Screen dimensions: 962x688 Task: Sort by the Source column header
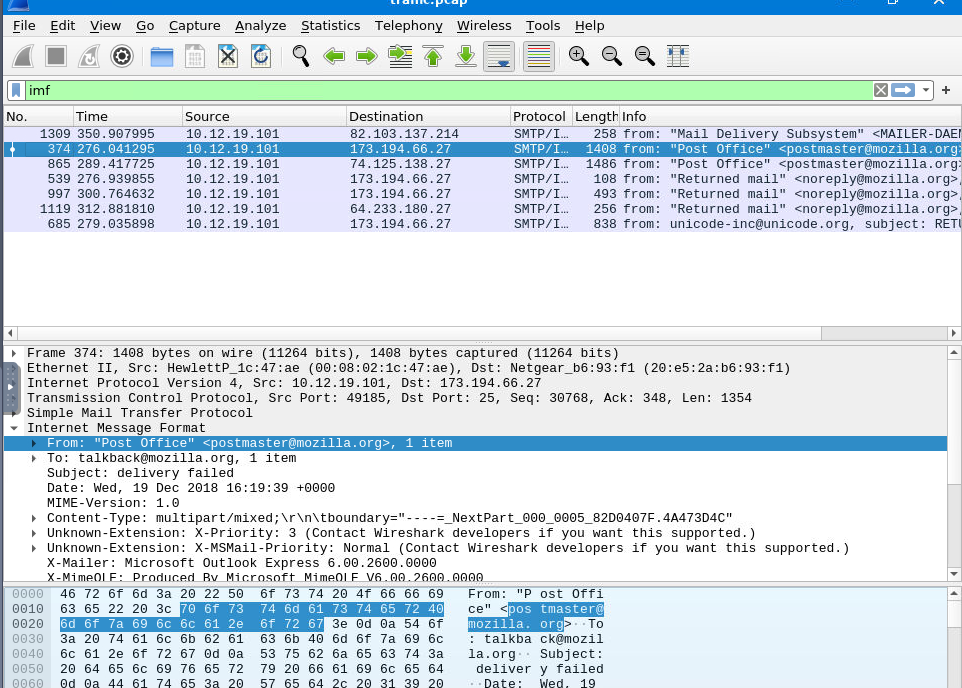click(264, 117)
